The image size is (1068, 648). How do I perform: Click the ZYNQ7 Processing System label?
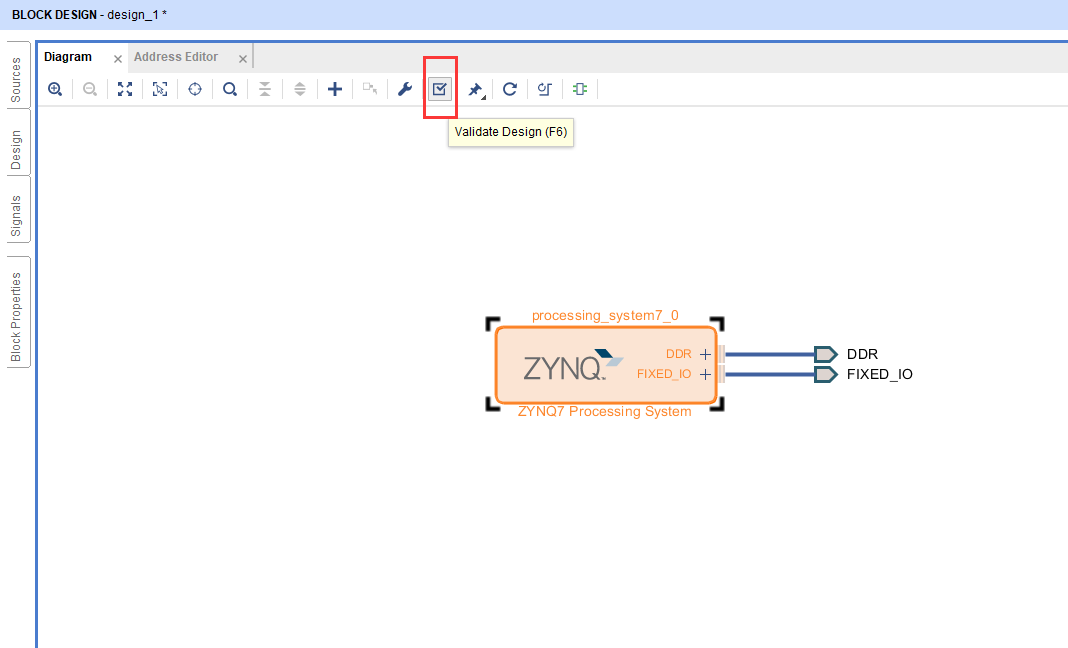pyautogui.click(x=604, y=412)
